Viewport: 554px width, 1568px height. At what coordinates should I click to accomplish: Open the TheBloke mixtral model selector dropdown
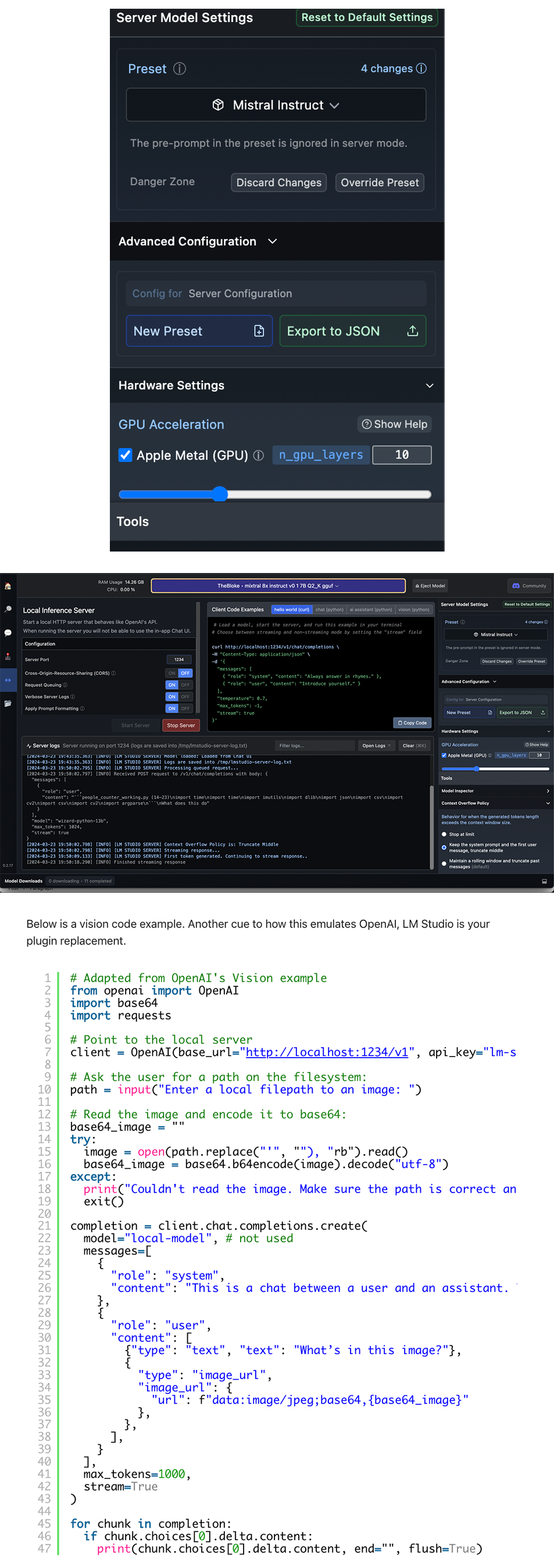[278, 586]
